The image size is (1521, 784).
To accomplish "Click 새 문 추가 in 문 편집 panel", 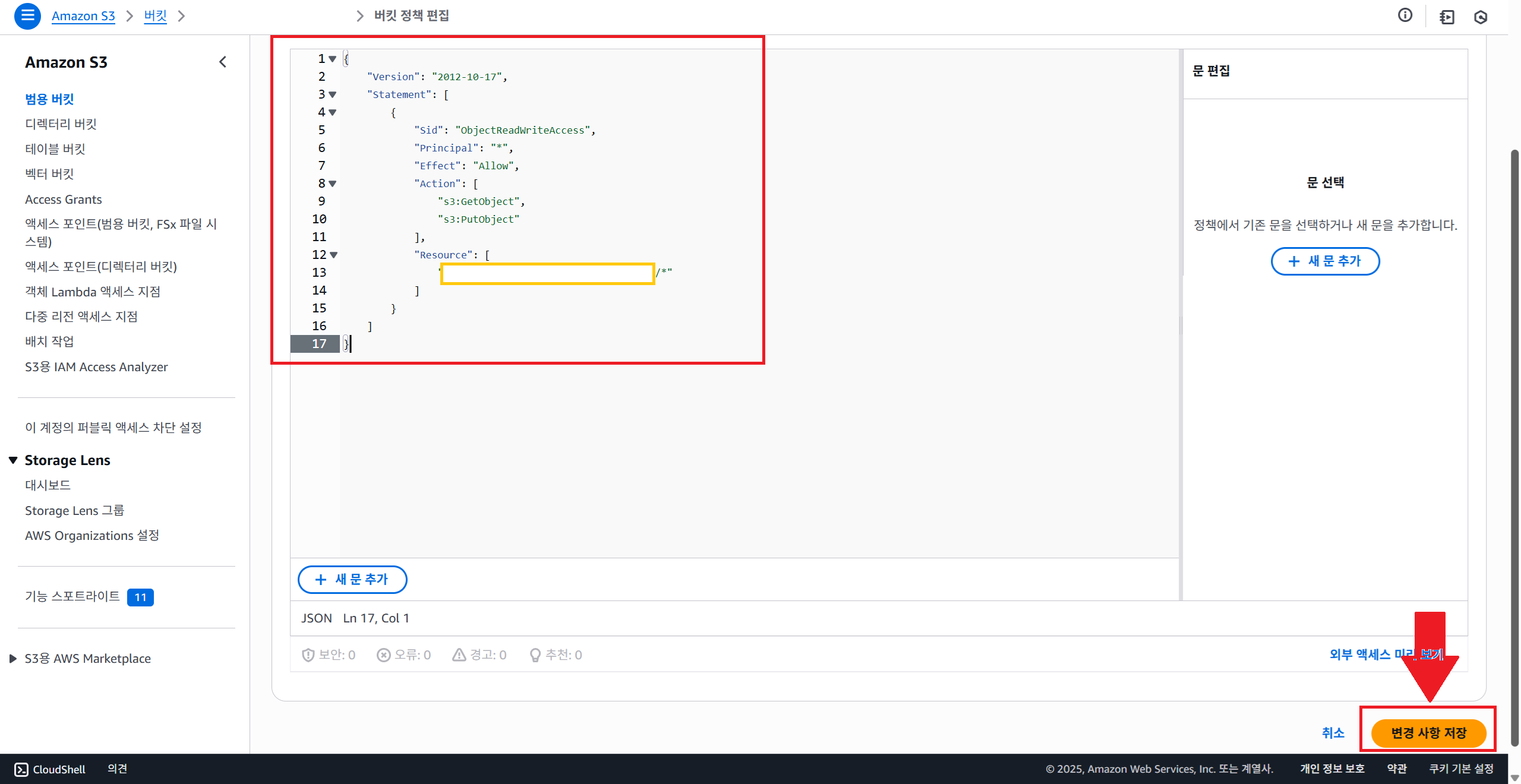I will (x=1326, y=261).
